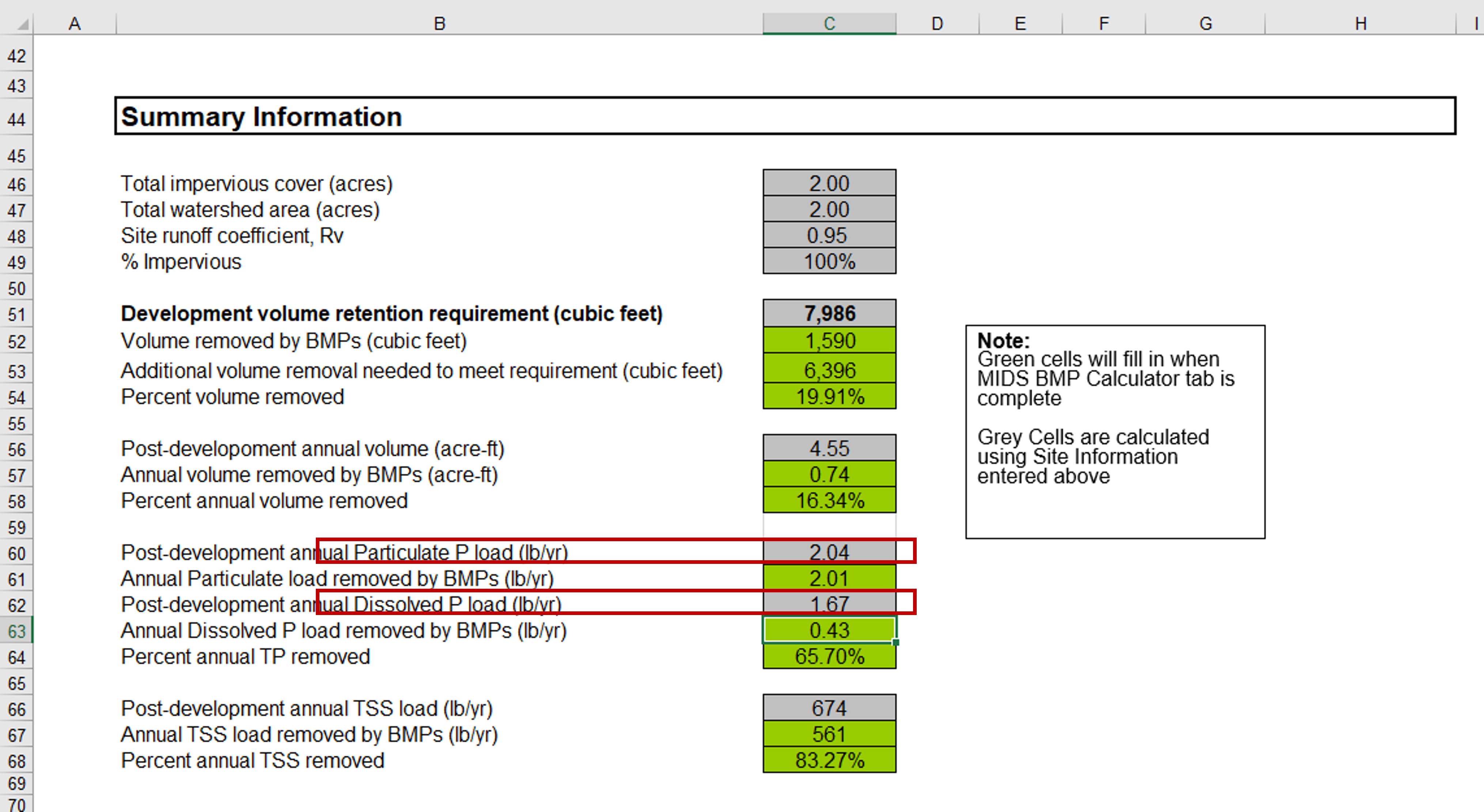Select the 'Total impervious cover (acres)' label
1484x812 pixels.
[x=256, y=184]
